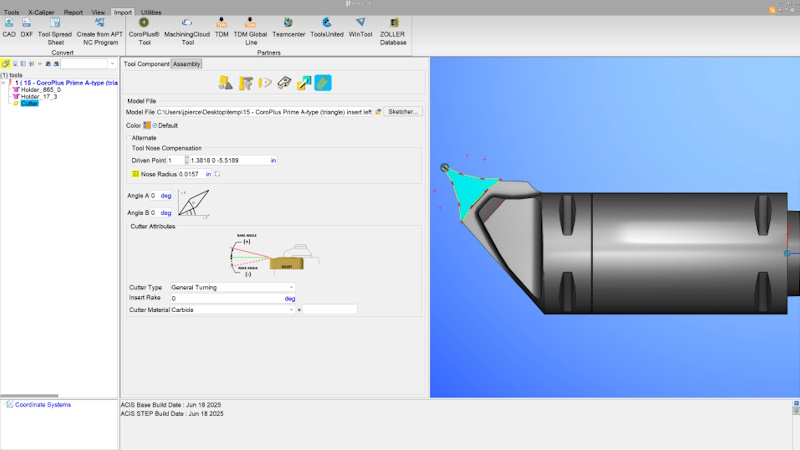Click the first component toolbar icon with triangle
Viewport: 800px width, 450px height.
point(226,83)
